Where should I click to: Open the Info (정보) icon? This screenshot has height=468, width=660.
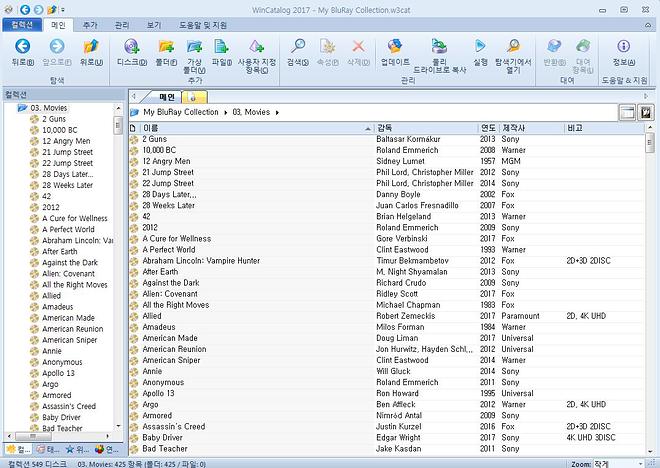623,47
